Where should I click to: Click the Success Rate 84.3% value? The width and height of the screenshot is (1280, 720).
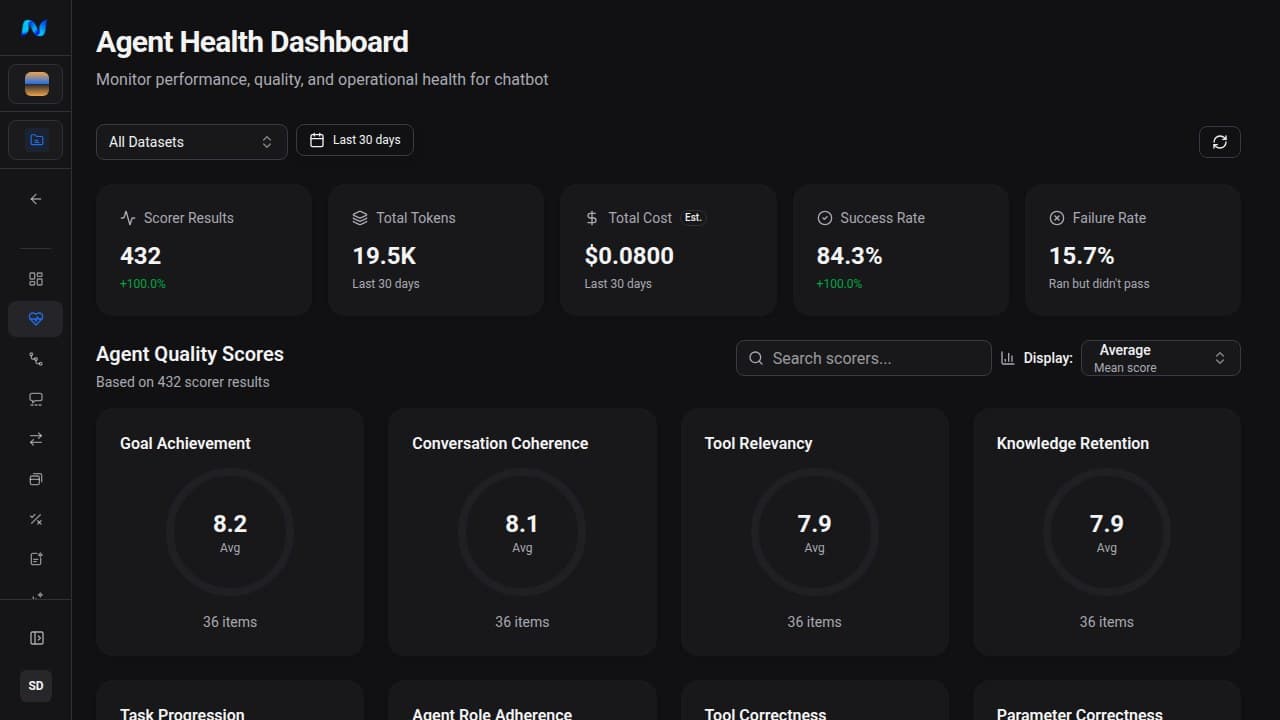coord(849,256)
